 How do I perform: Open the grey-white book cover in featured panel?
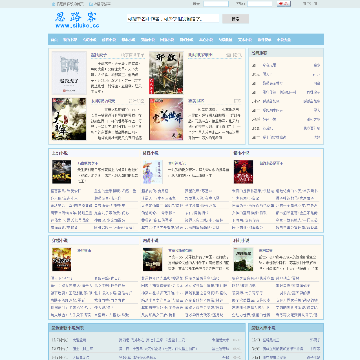pos(69,73)
